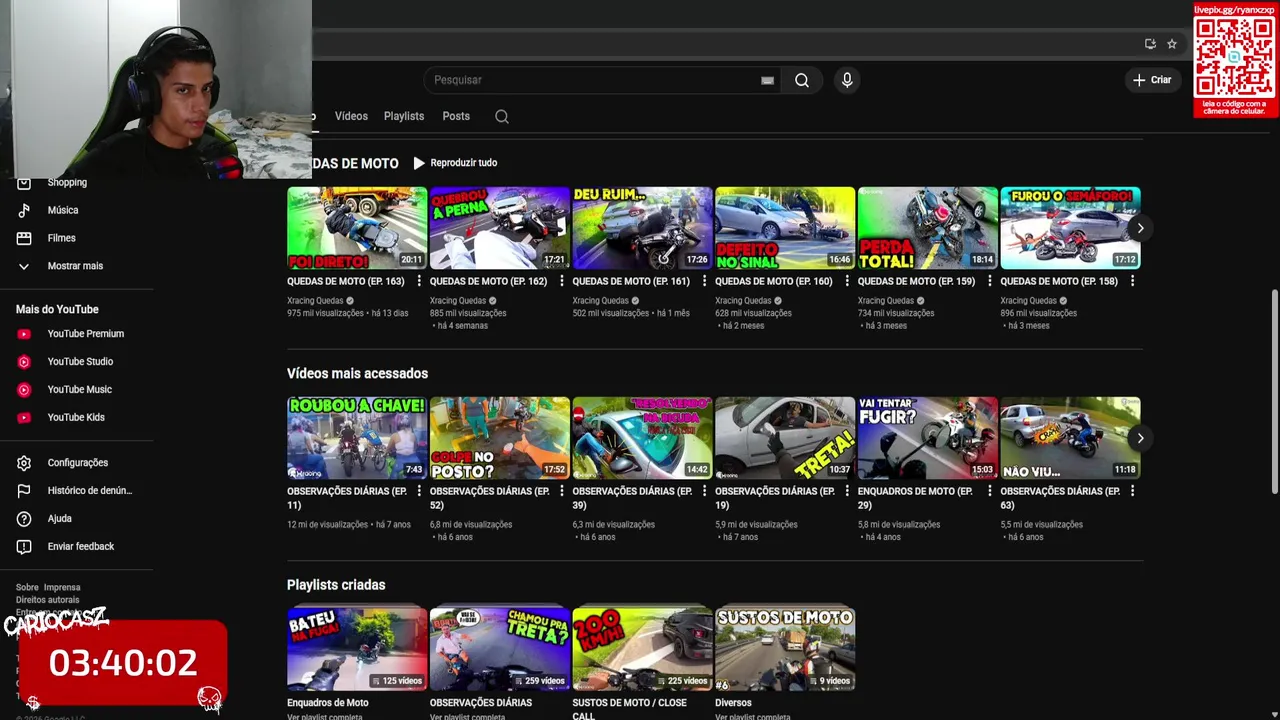
Task: Play QUEDAS DE MOTO EP. 160 'Defeito no sinal' thumbnail
Action: pos(785,228)
